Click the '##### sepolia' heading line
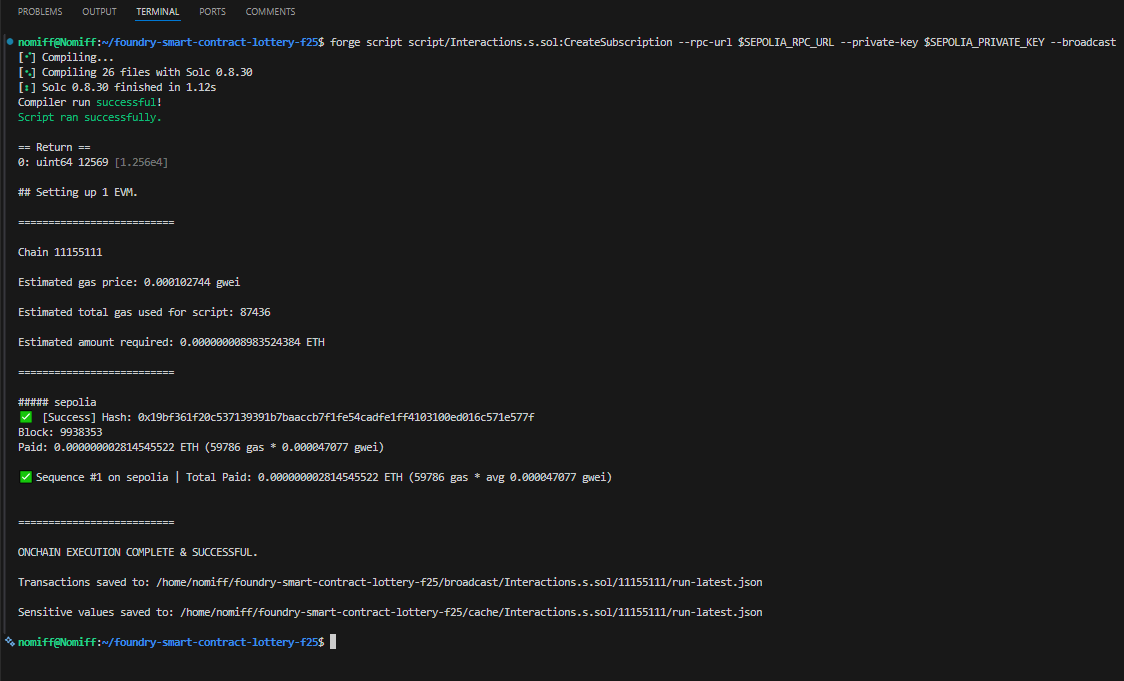 click(x=57, y=402)
